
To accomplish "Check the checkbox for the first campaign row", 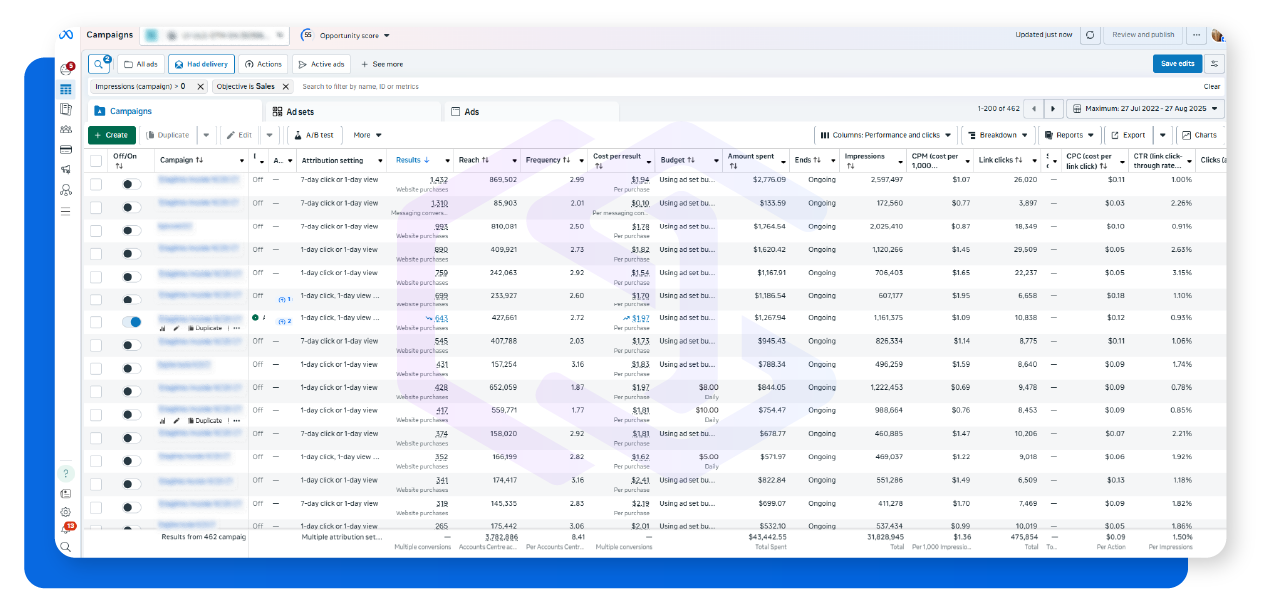I will click(x=96, y=184).
